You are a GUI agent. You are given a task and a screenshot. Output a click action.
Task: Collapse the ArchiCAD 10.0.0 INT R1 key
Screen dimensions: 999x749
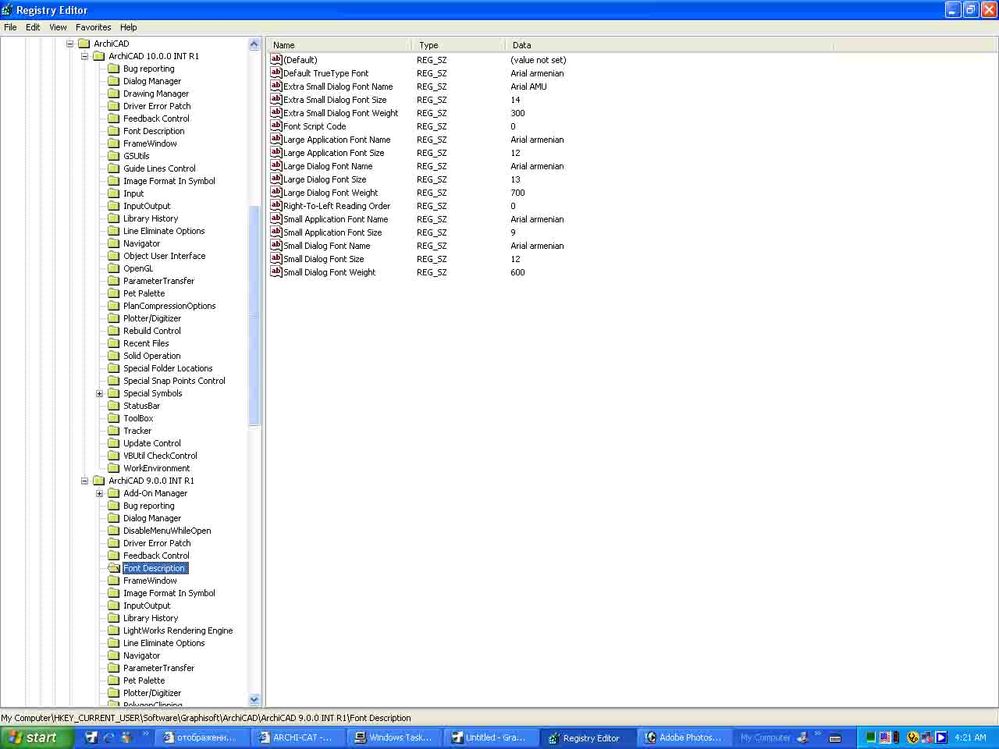(x=85, y=56)
